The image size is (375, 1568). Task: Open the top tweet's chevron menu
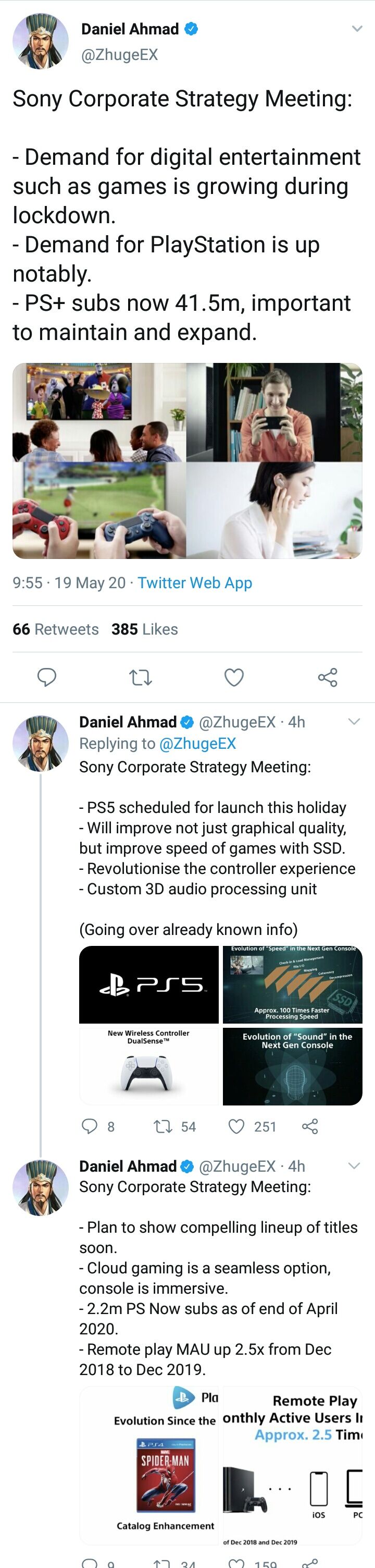click(x=357, y=29)
